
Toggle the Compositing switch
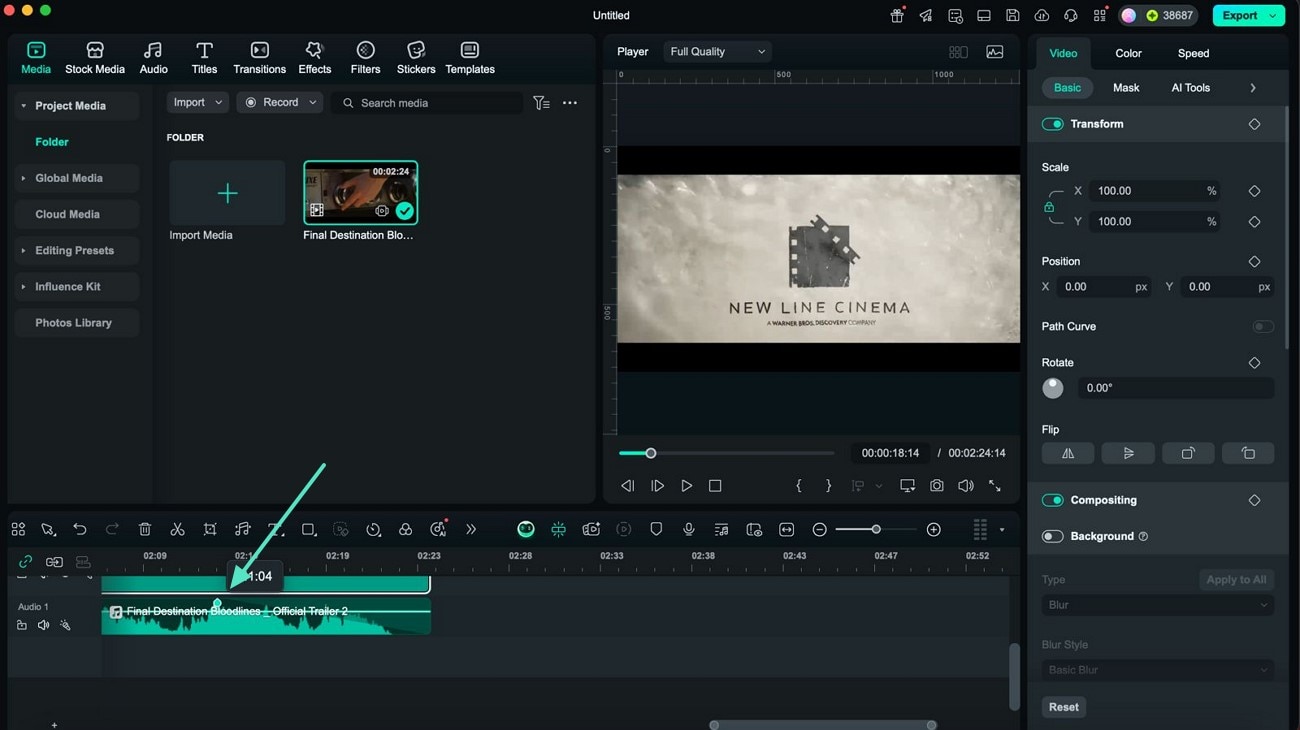(x=1052, y=500)
